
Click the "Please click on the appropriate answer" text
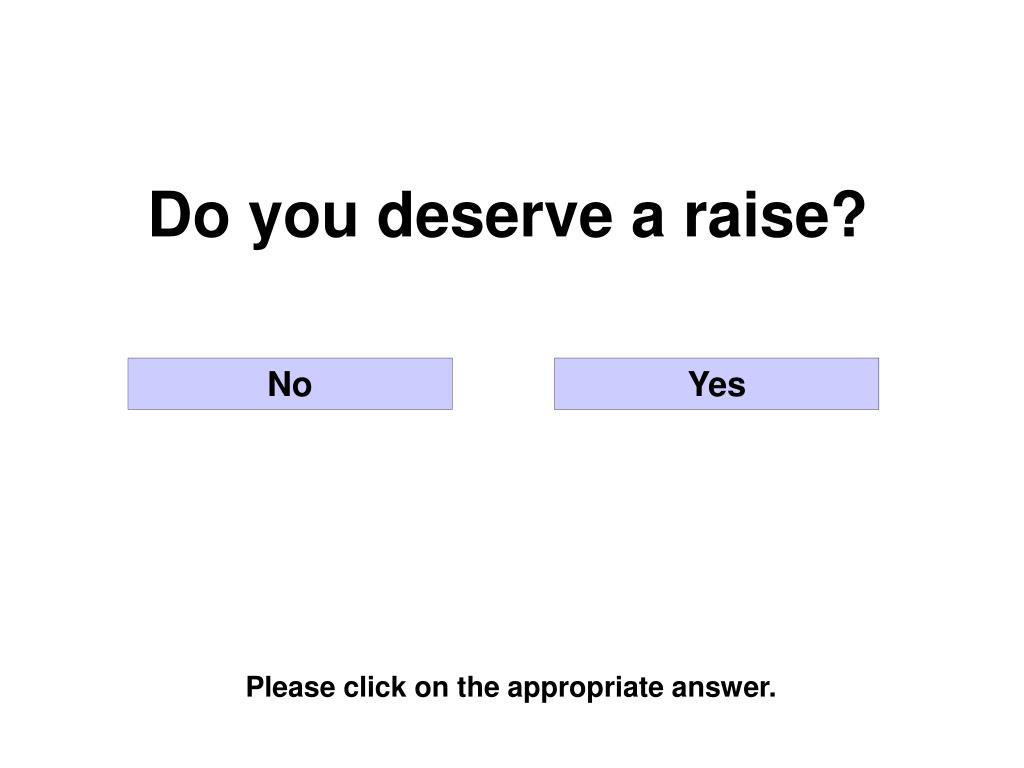coord(511,688)
